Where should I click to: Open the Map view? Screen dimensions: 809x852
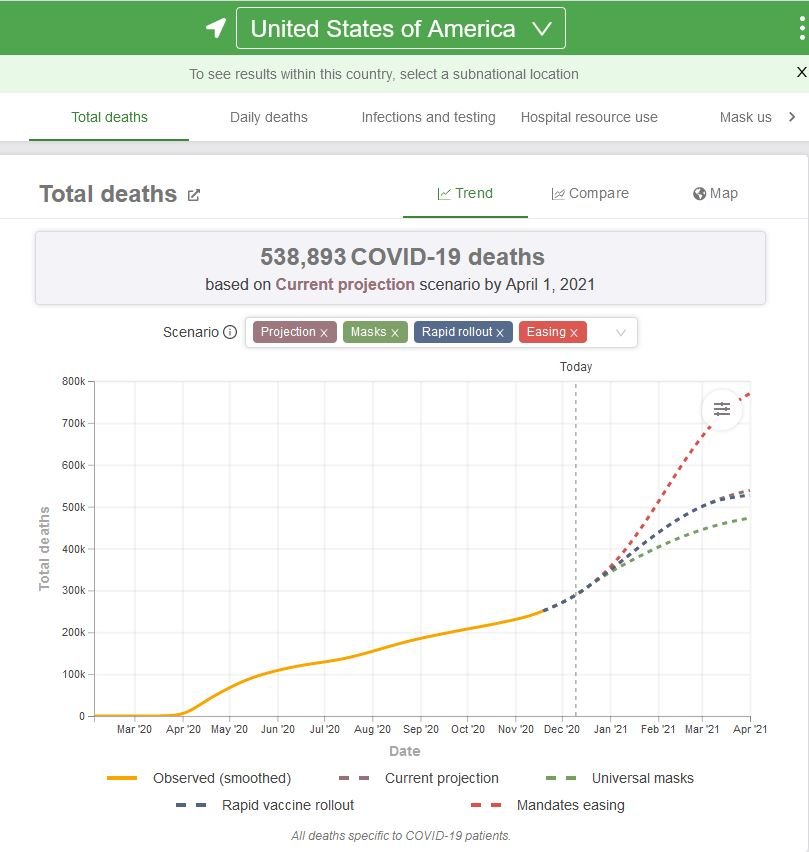pyautogui.click(x=715, y=193)
